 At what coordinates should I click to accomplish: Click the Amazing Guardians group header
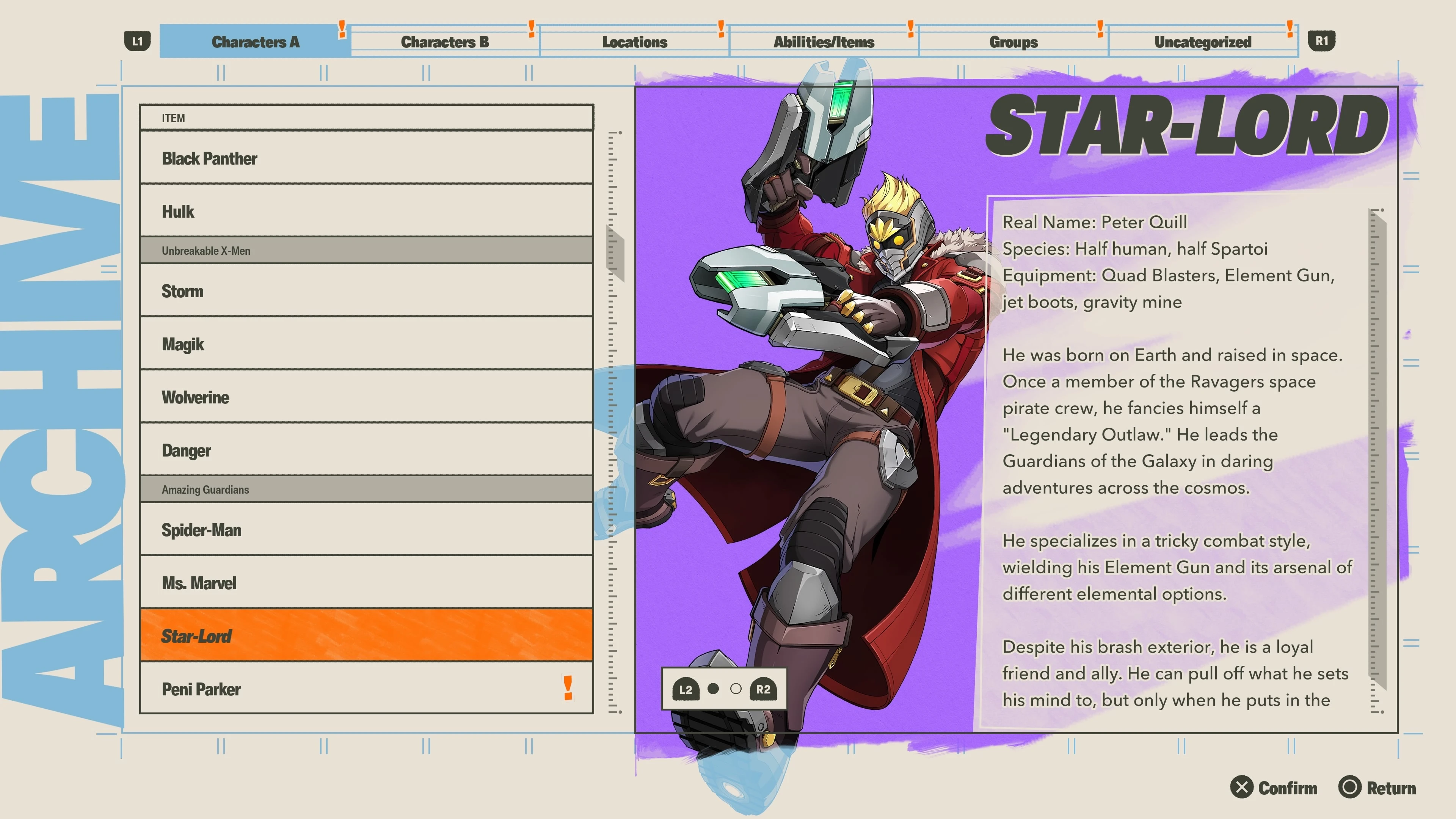click(x=367, y=490)
